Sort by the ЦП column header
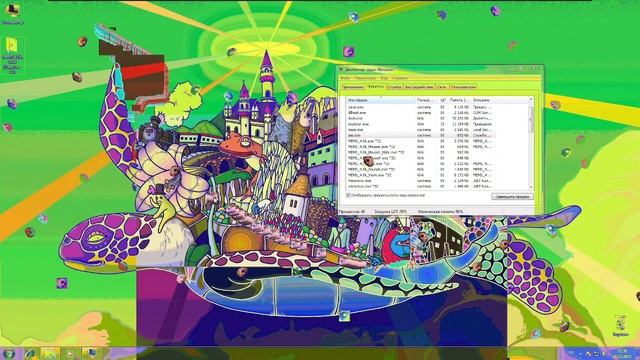 click(443, 100)
